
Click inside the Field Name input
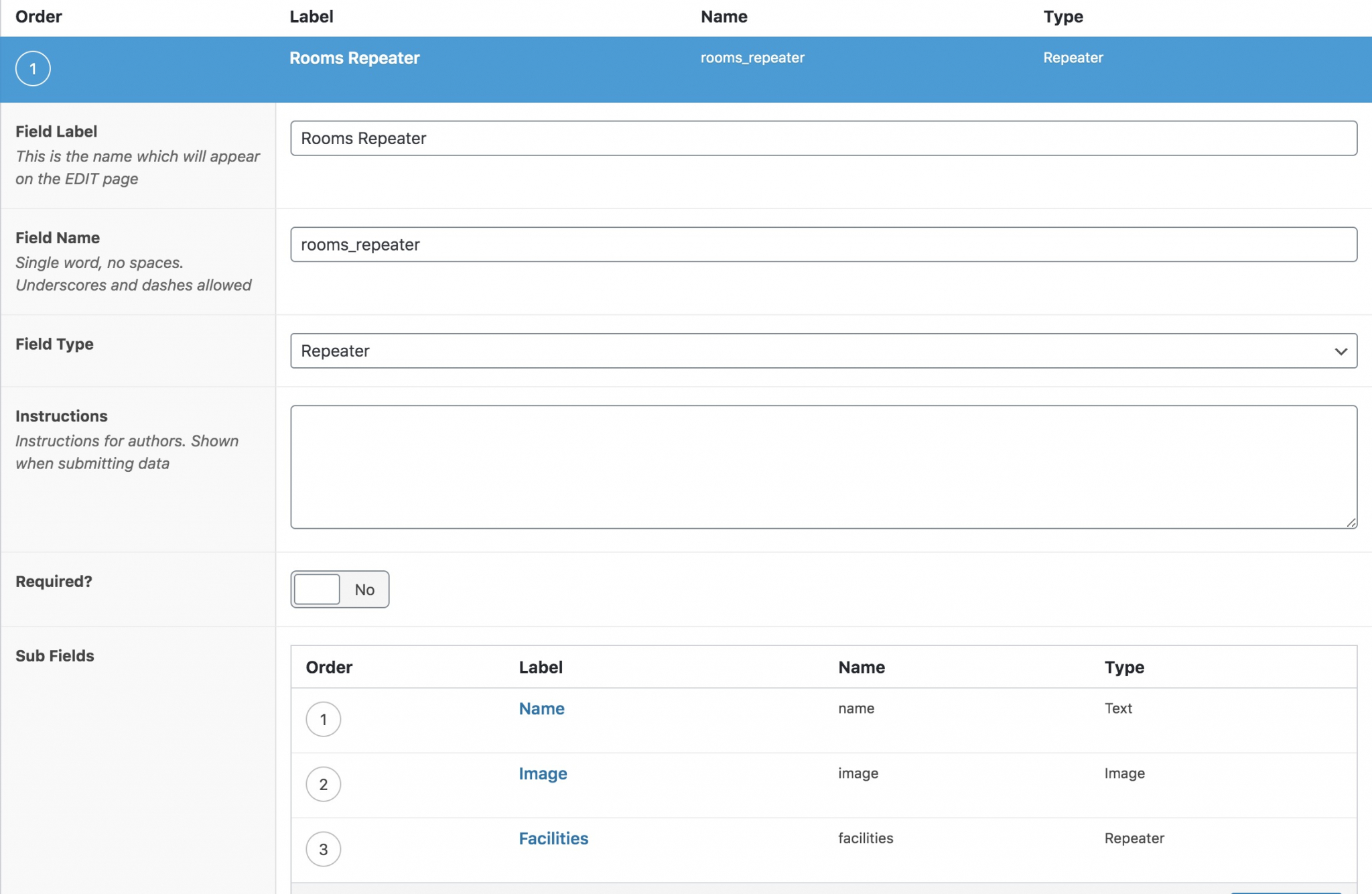(824, 244)
